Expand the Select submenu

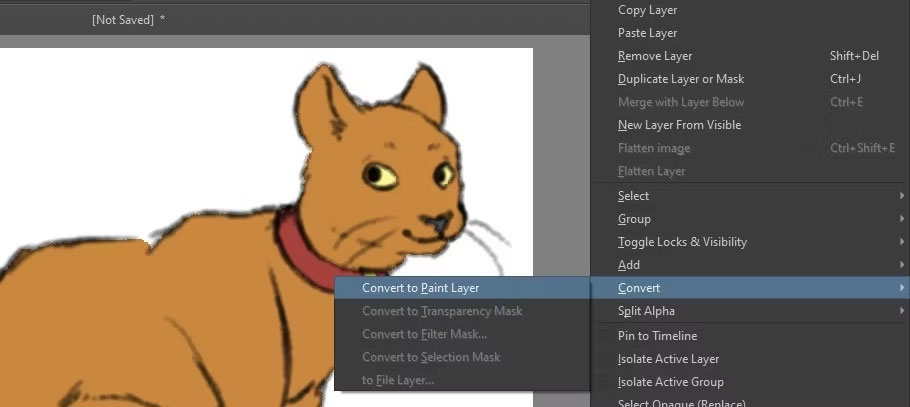750,196
